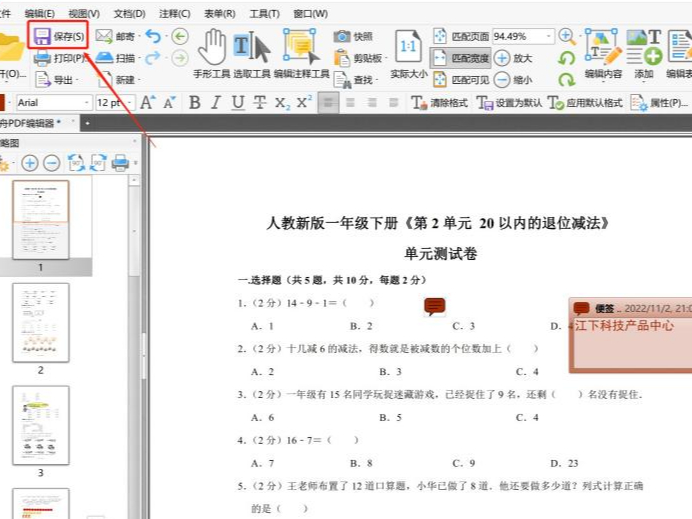Select page 1 thumbnail
Screen dimensions: 692x519
click(x=41, y=220)
